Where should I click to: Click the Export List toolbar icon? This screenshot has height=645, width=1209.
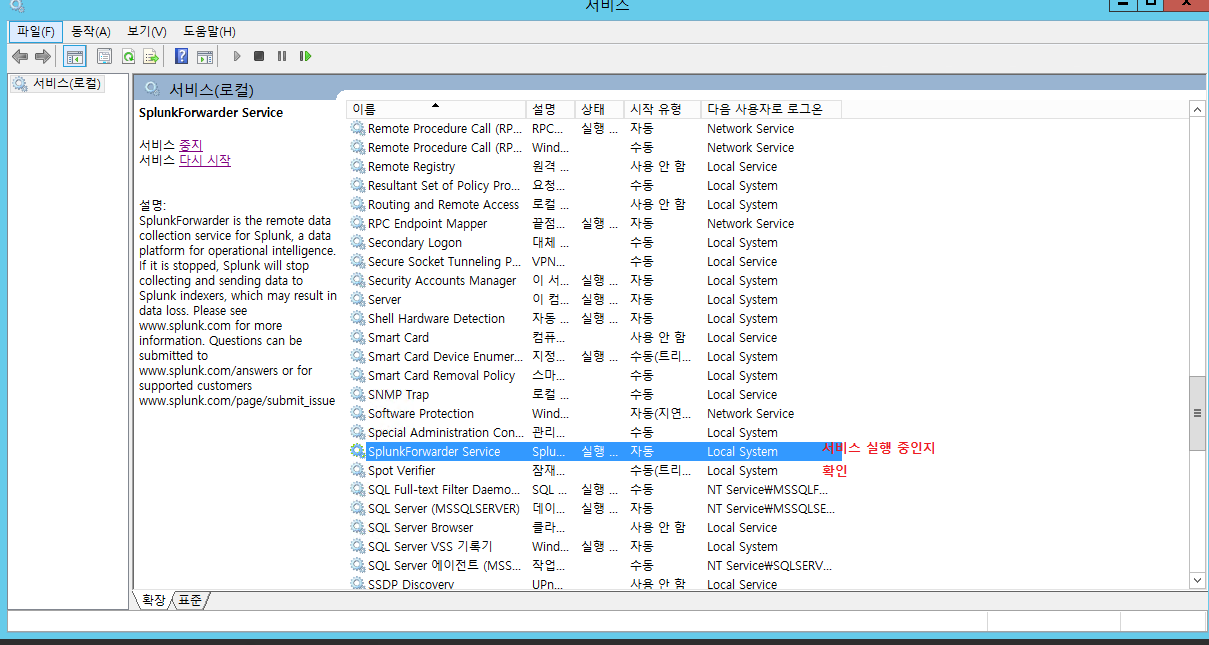click(x=151, y=56)
